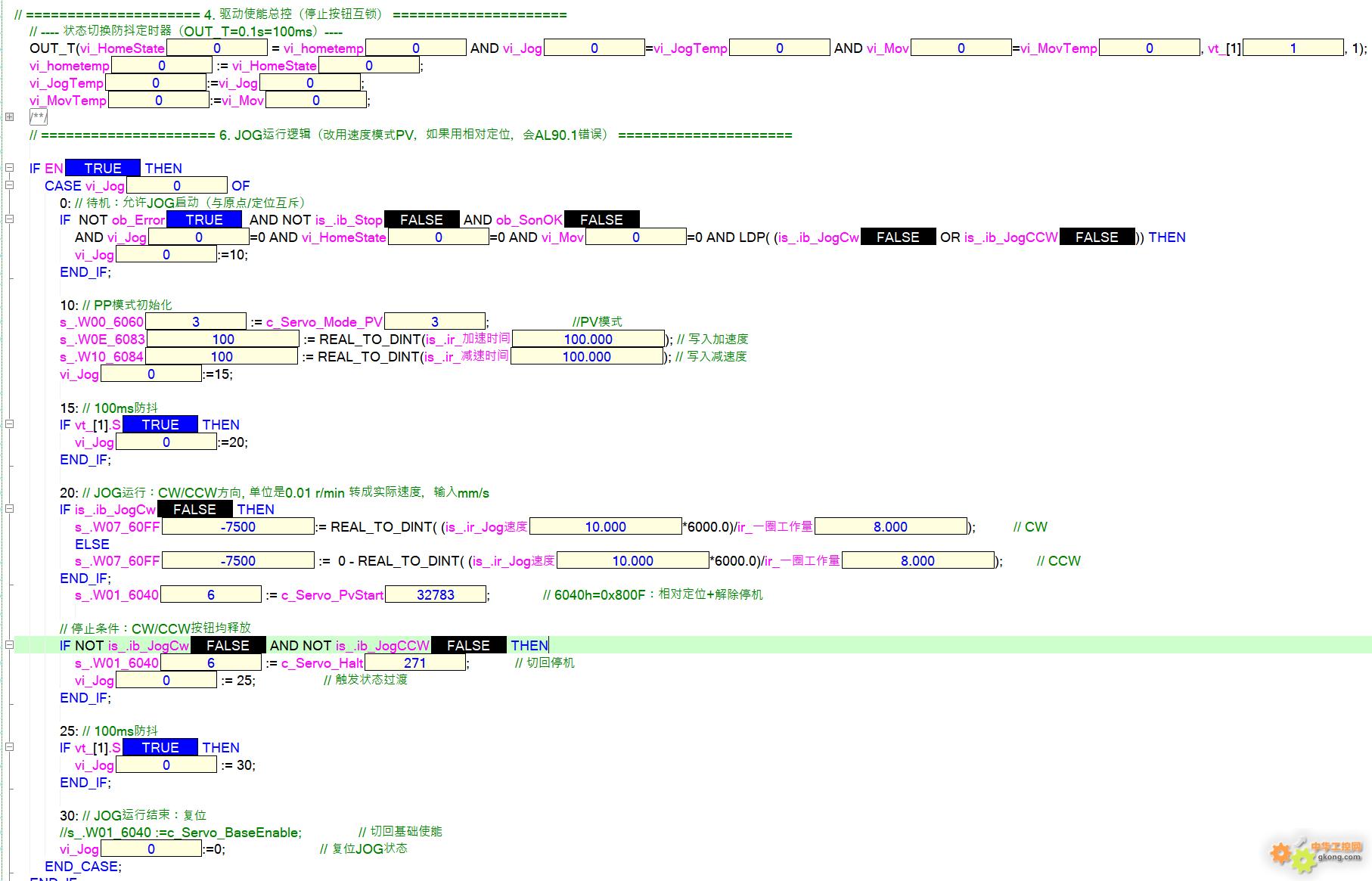The height and width of the screenshot is (881, 1372).
Task: Place cursor after THEN on highlighted line
Action: 549,645
